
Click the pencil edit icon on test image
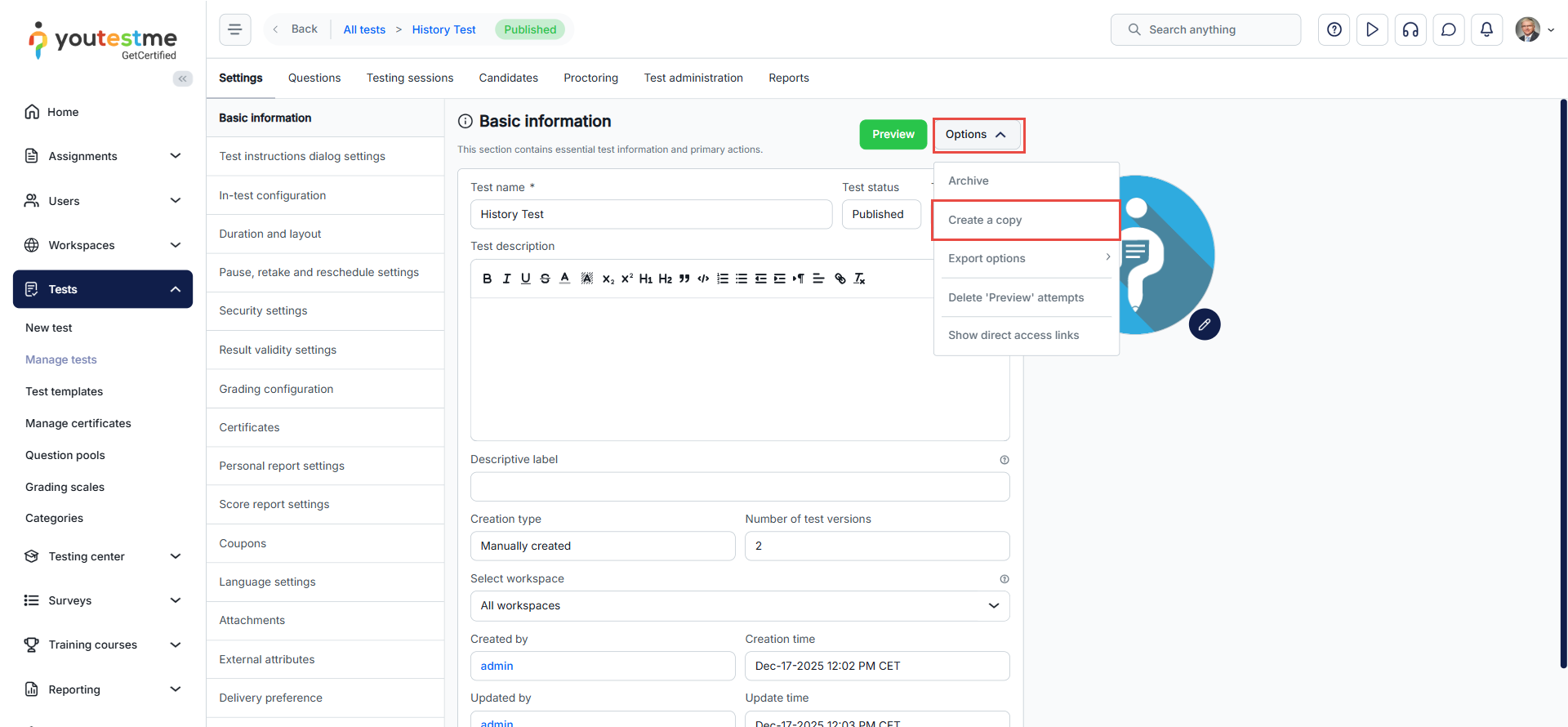tap(1204, 324)
